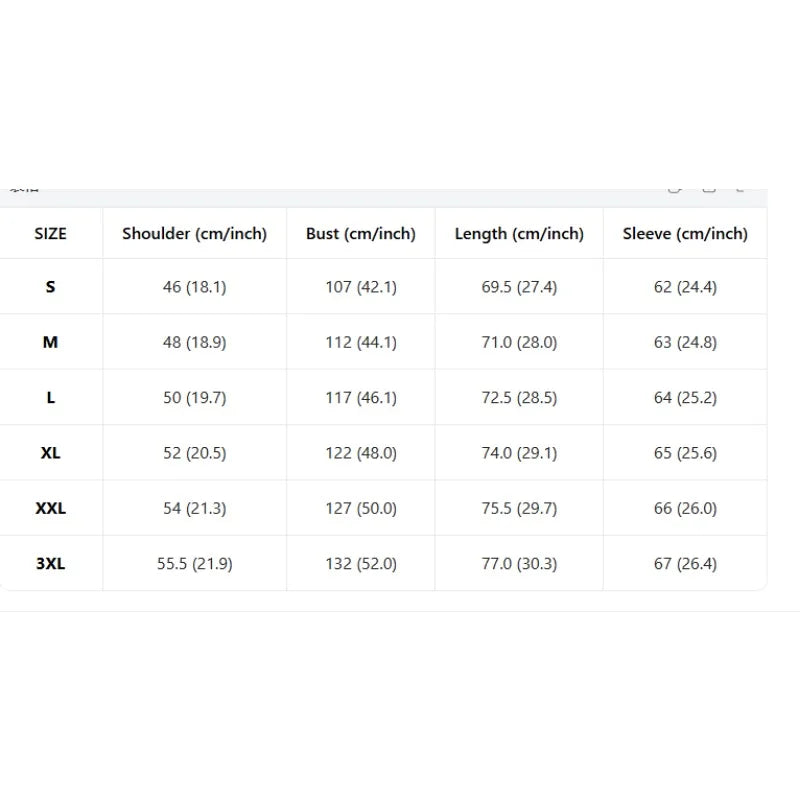Select the XXL size row label
The height and width of the screenshot is (800, 800).
click(51, 508)
